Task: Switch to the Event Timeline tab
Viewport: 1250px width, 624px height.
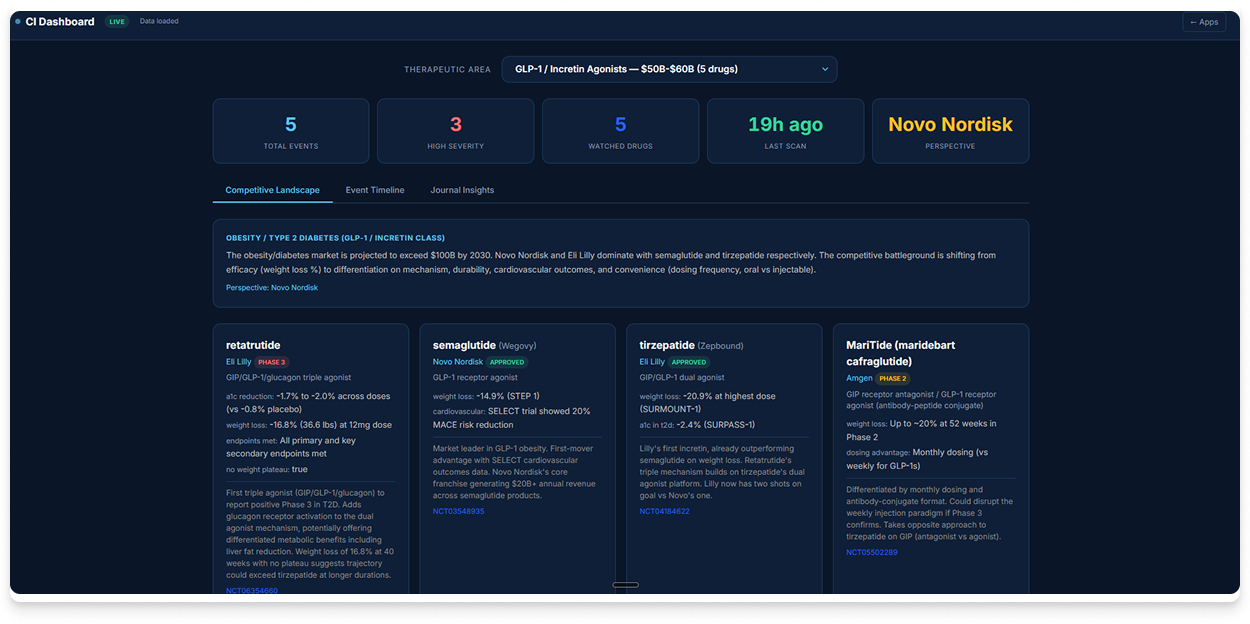Action: click(x=375, y=189)
